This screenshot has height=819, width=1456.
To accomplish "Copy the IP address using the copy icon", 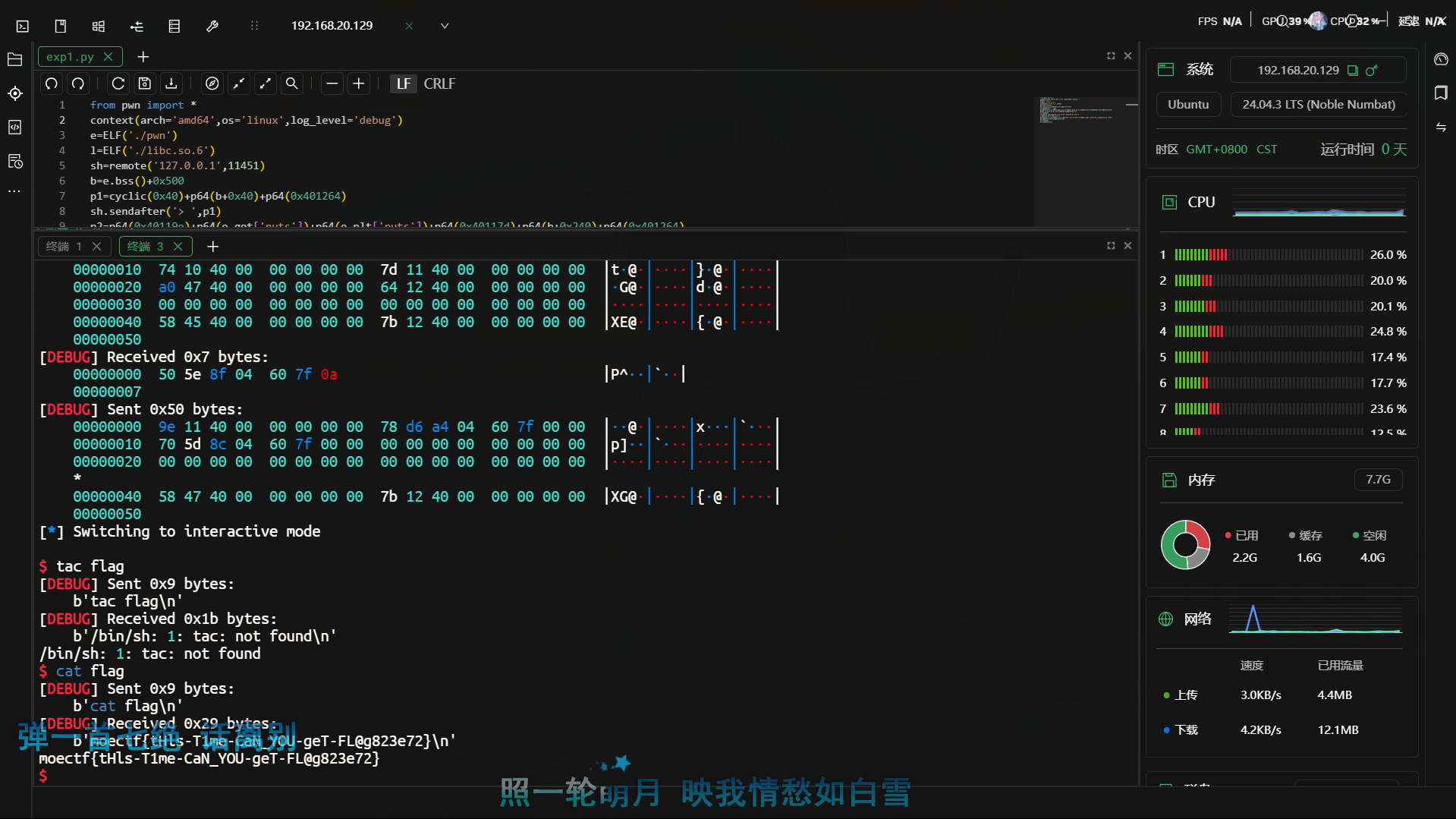I will pos(1353,70).
